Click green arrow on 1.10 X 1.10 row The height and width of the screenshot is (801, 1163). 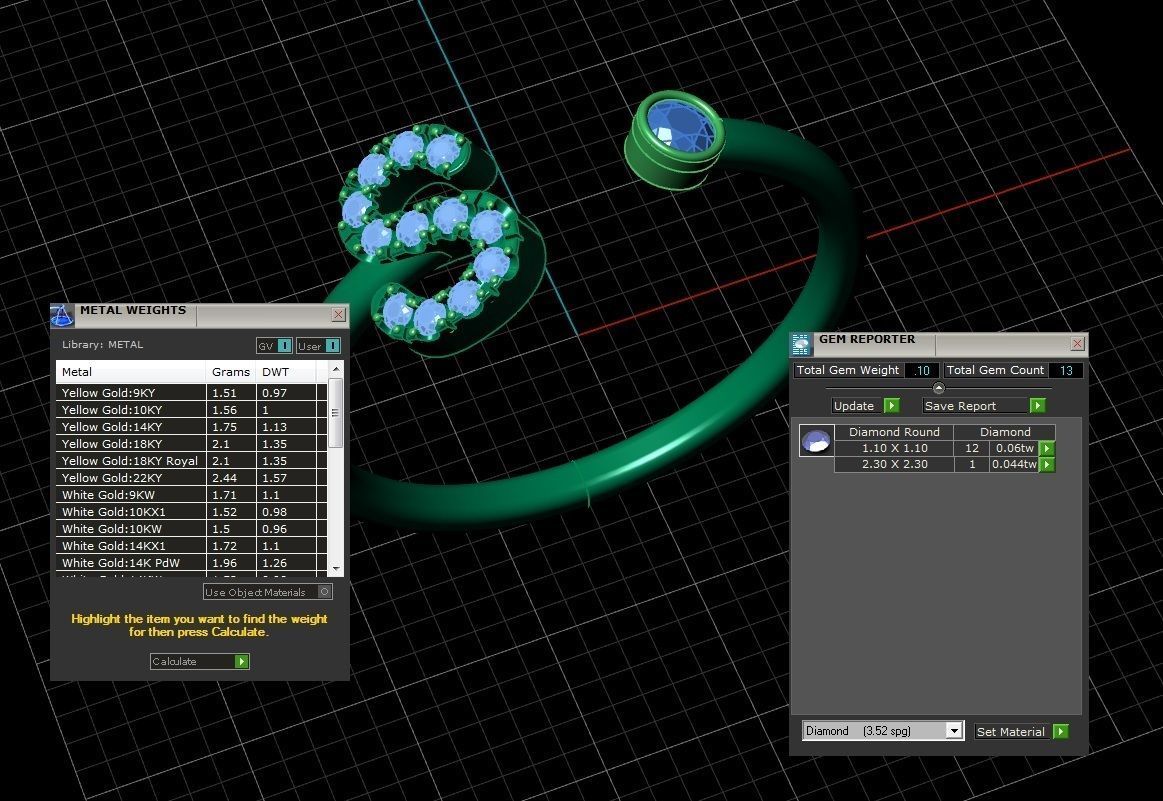(x=1047, y=448)
